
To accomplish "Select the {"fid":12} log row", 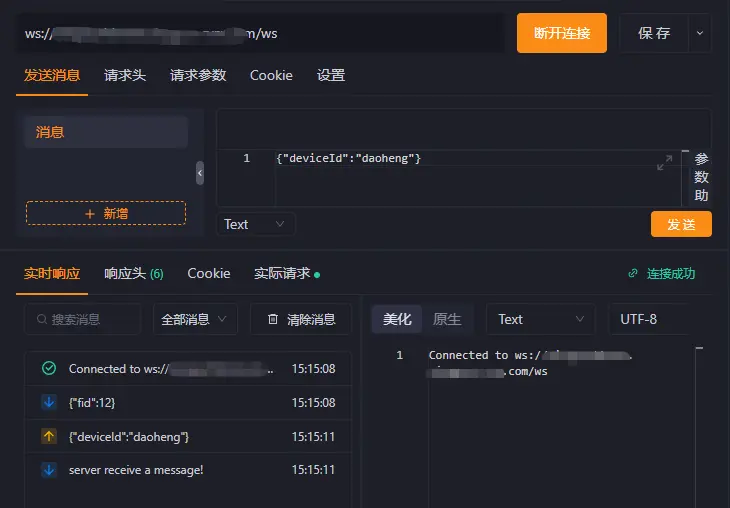I will tap(188, 402).
